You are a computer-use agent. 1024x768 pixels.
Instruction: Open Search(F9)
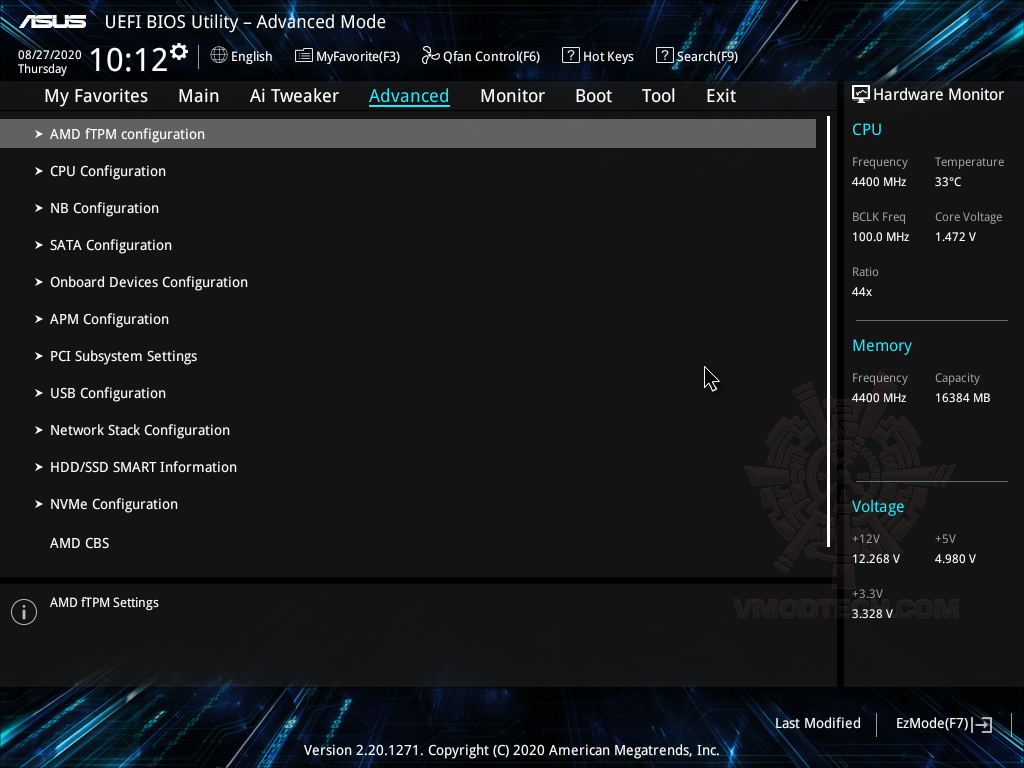pos(697,56)
